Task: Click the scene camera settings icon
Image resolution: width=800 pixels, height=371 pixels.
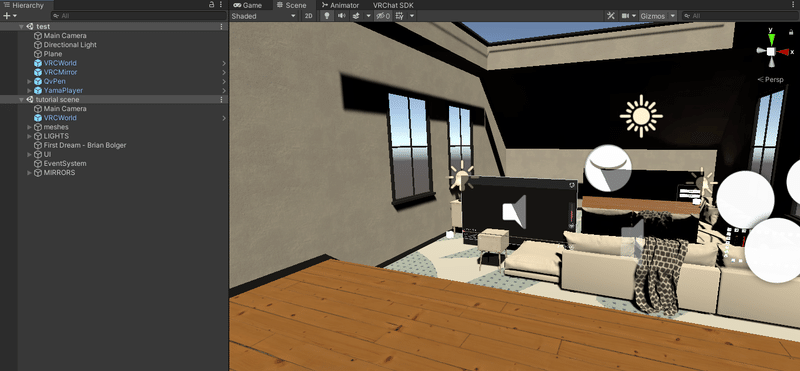Action: [x=626, y=16]
